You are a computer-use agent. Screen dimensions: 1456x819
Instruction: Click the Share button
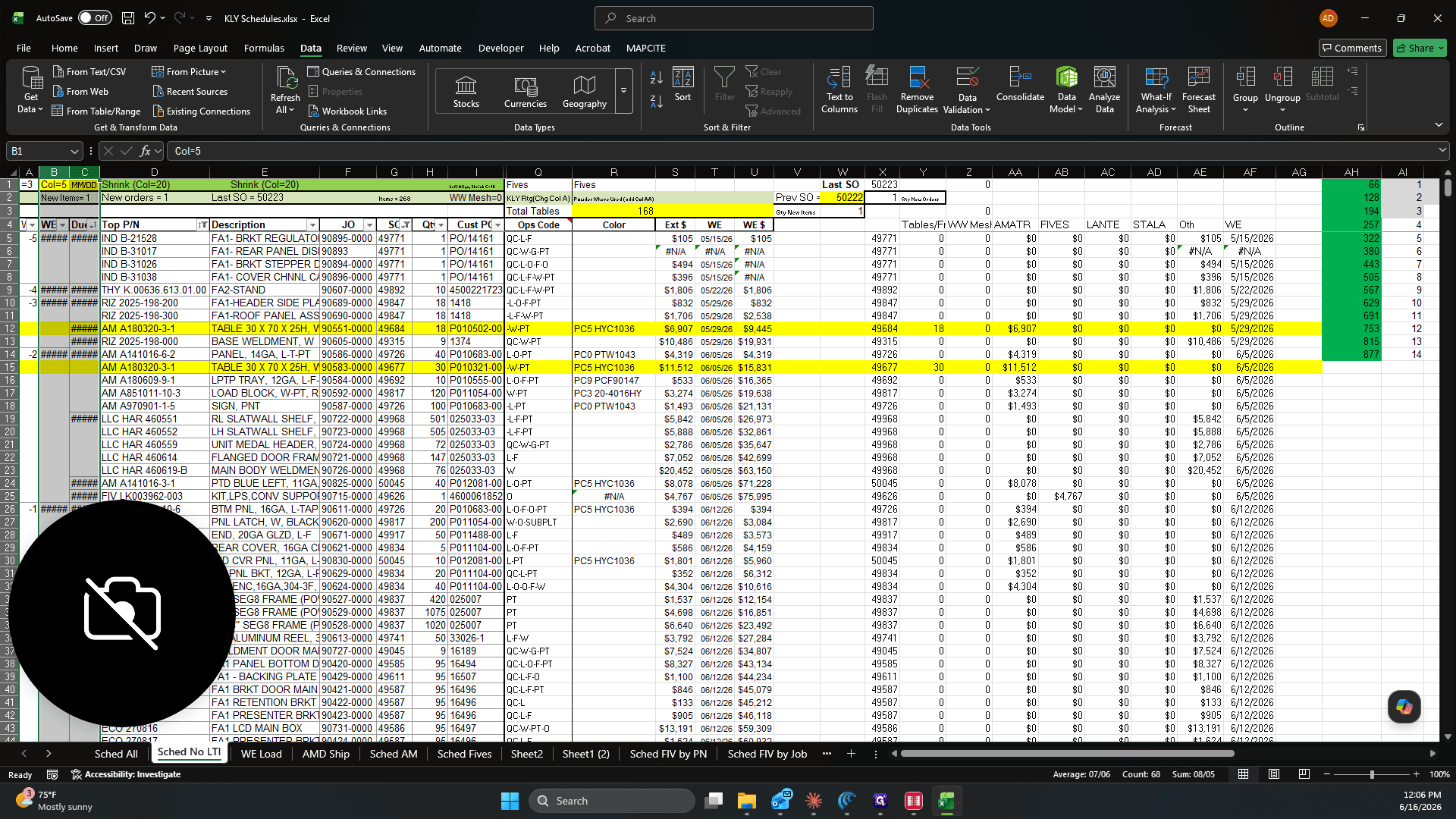pos(1420,48)
